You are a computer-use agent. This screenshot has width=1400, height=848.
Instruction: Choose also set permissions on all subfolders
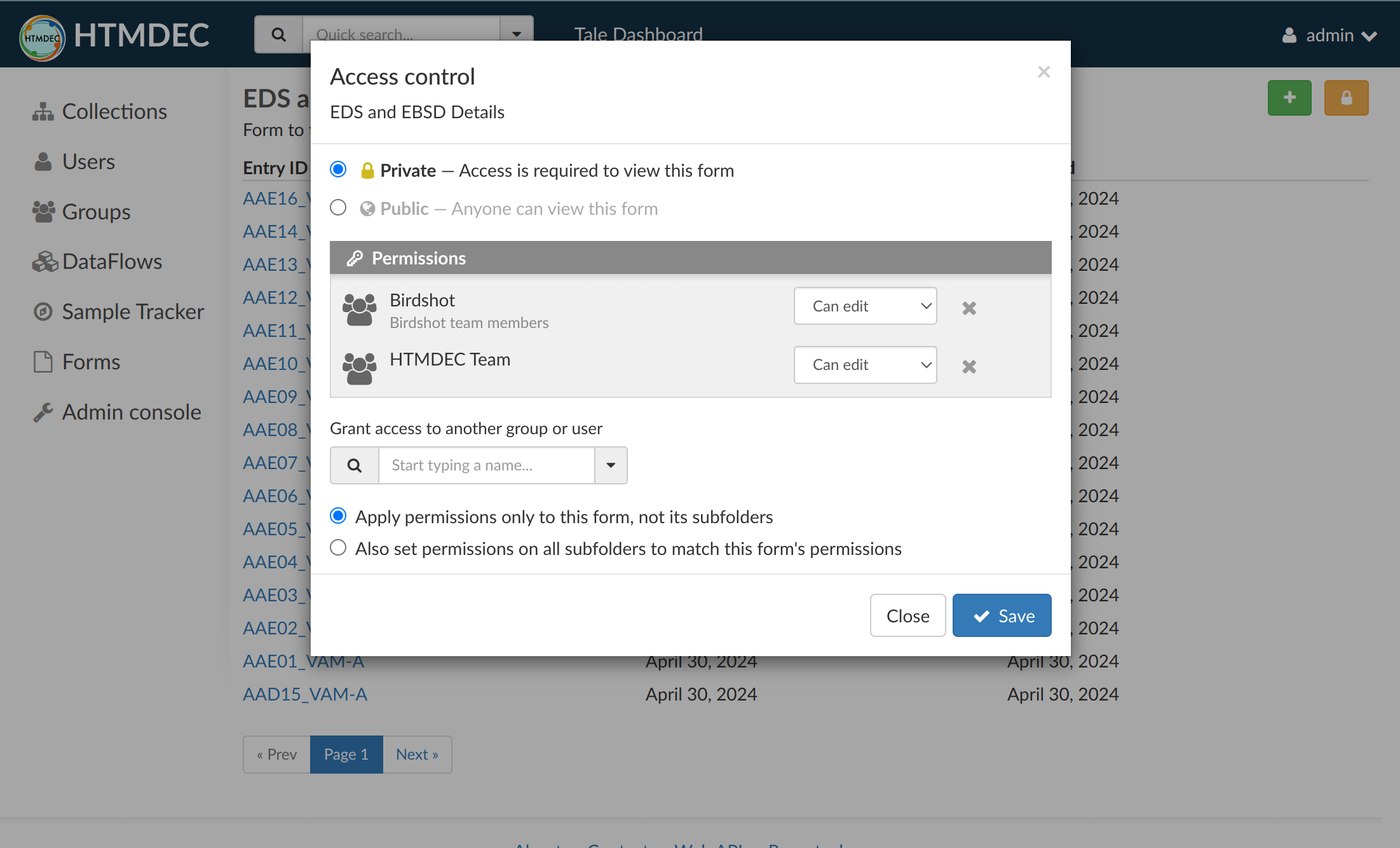[x=338, y=547]
